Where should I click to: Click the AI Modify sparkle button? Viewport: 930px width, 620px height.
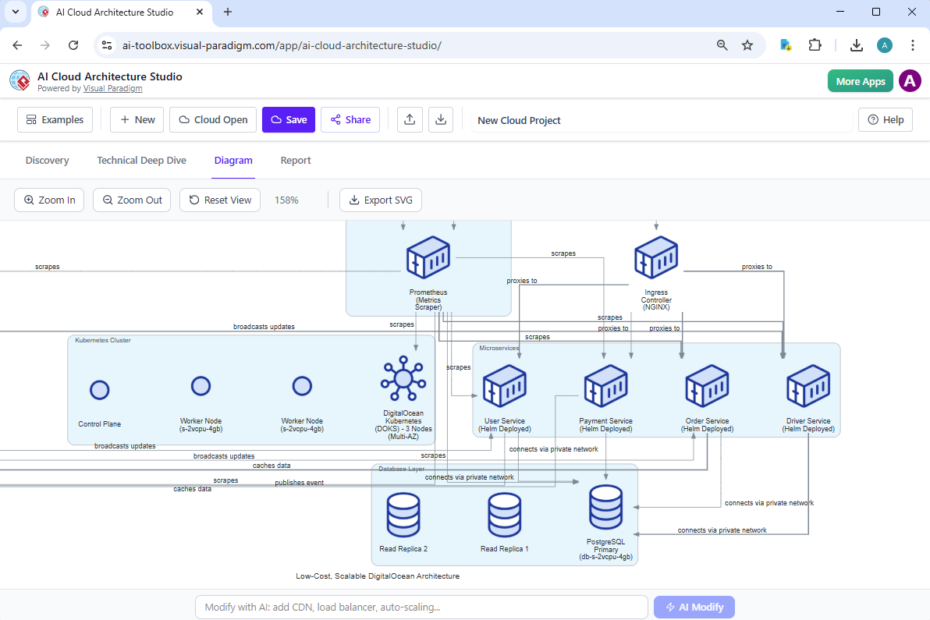coord(694,607)
